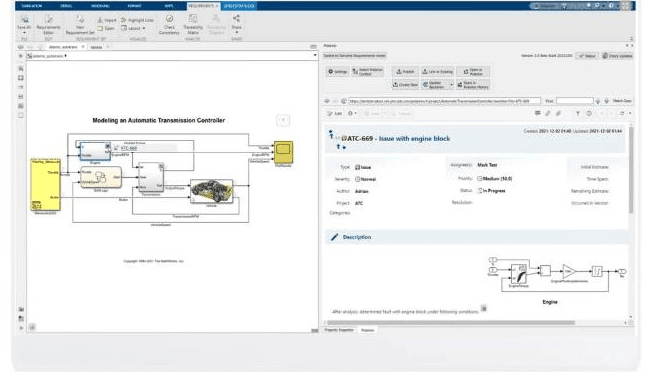648x372 pixels.
Task: Click the vertical scrollbar of Polarion panel
Action: click(x=631, y=169)
